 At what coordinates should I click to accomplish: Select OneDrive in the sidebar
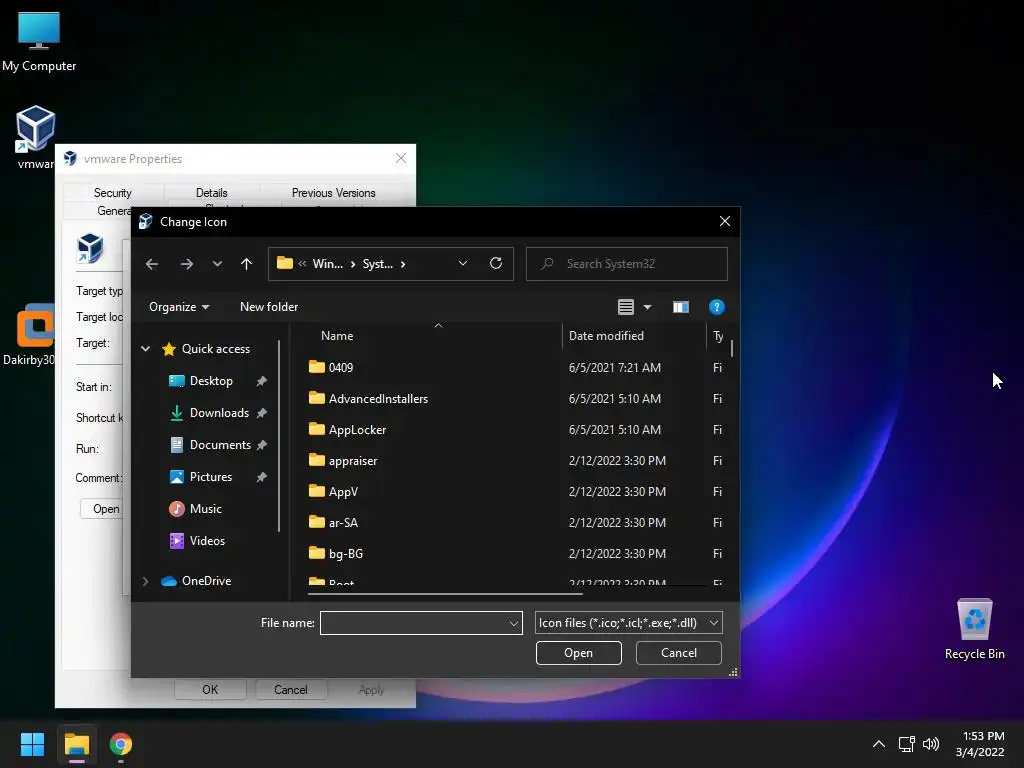tap(206, 581)
